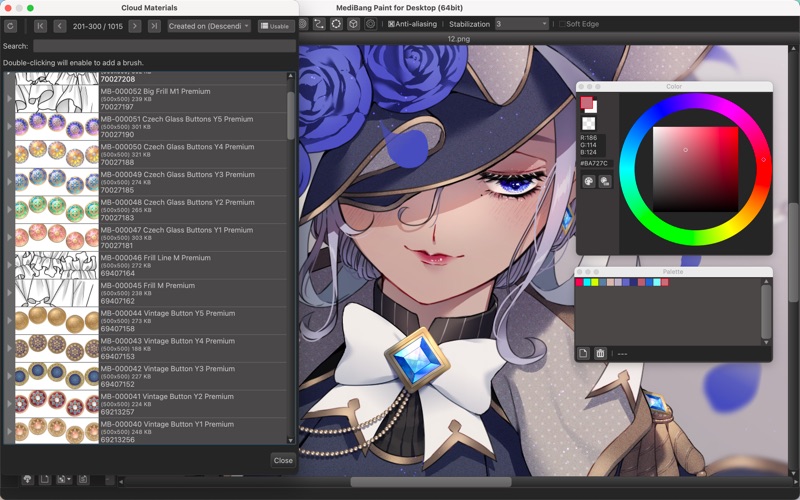Click the concentric circle snap settings icon

pyautogui.click(x=371, y=24)
